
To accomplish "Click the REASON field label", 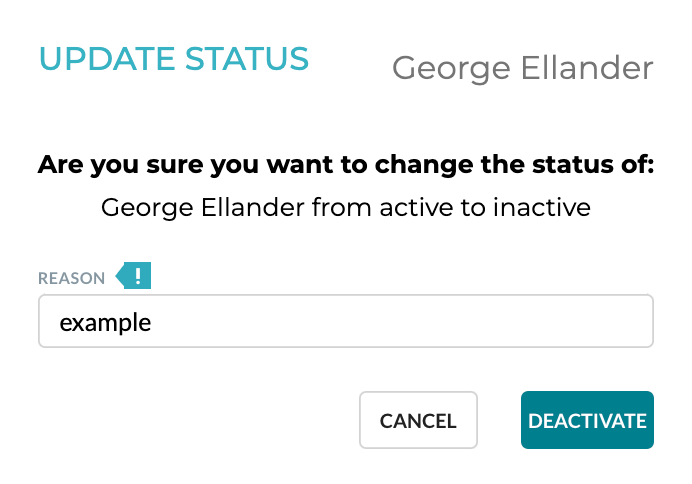I will pyautogui.click(x=71, y=278).
